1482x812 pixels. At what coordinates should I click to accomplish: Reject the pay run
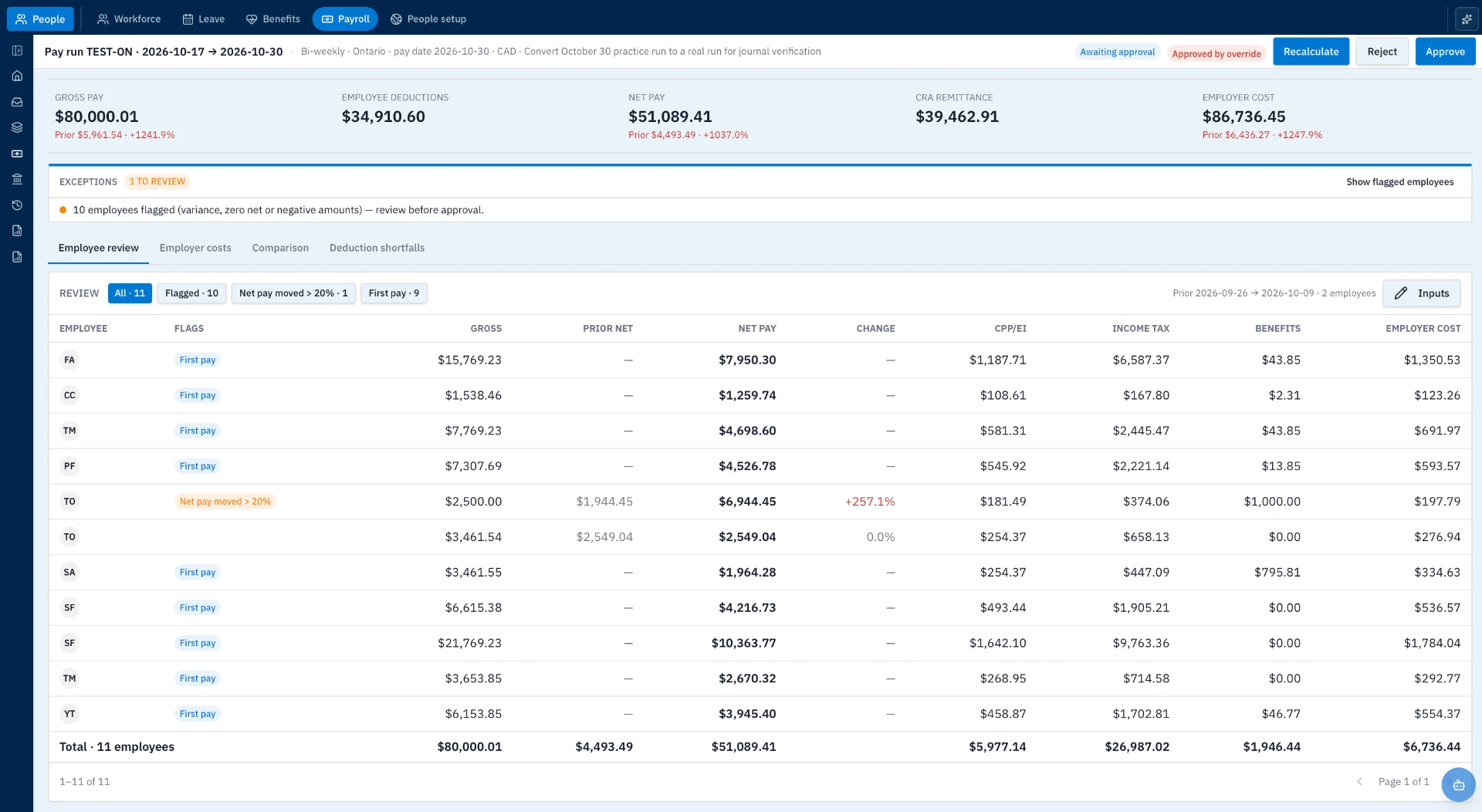click(1382, 52)
